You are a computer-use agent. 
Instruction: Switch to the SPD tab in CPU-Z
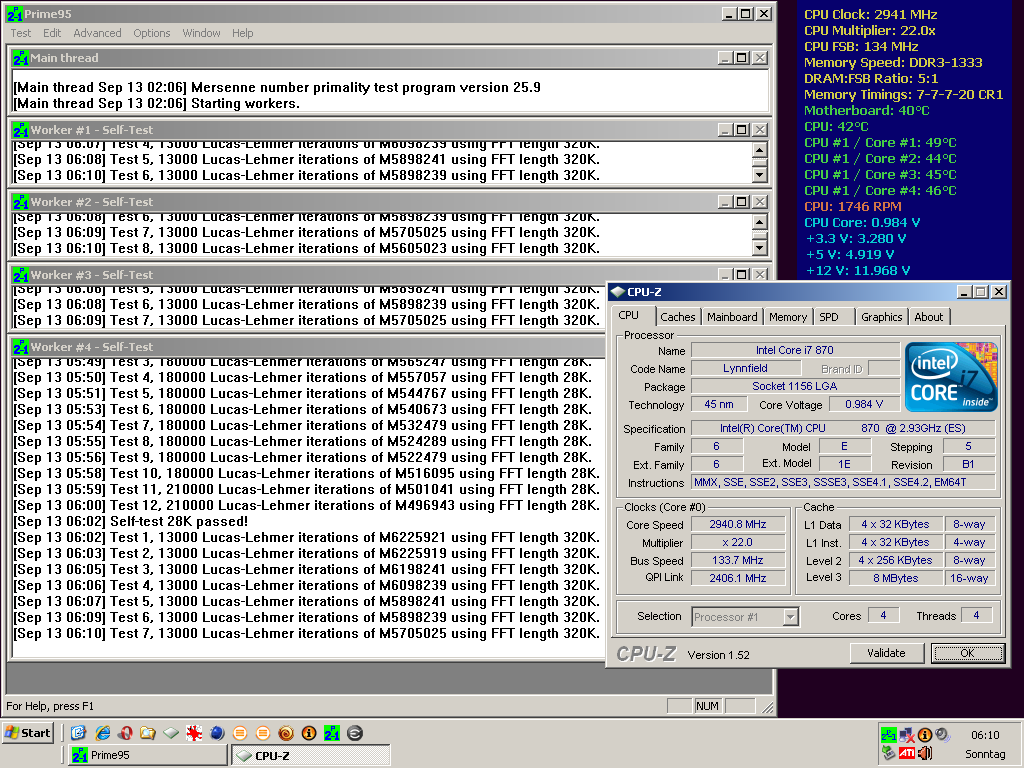829,317
